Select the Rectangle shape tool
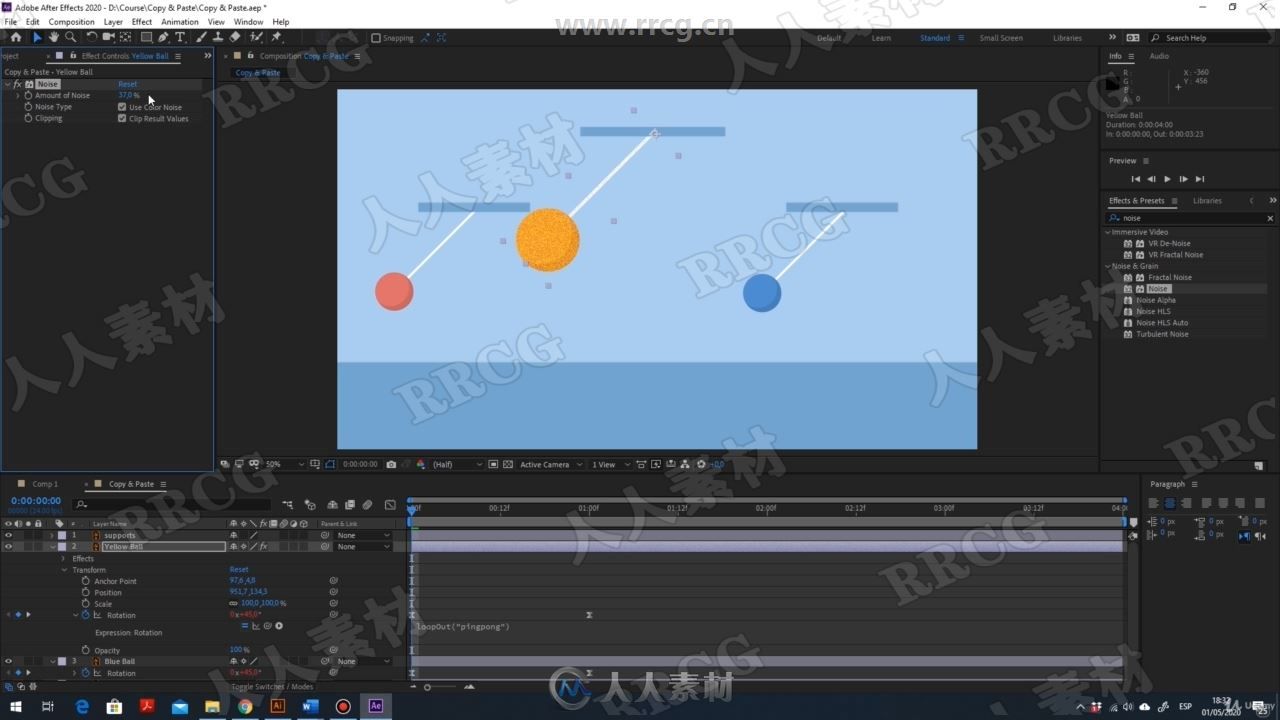 146,37
